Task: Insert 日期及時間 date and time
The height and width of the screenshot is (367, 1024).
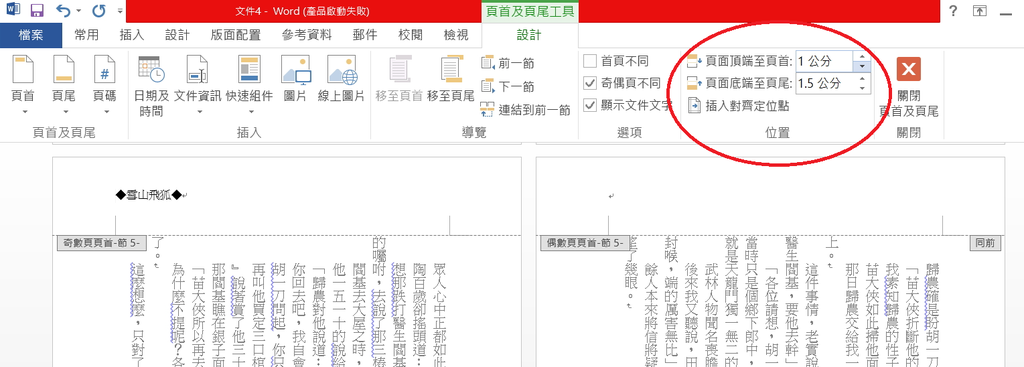Action: [x=151, y=86]
